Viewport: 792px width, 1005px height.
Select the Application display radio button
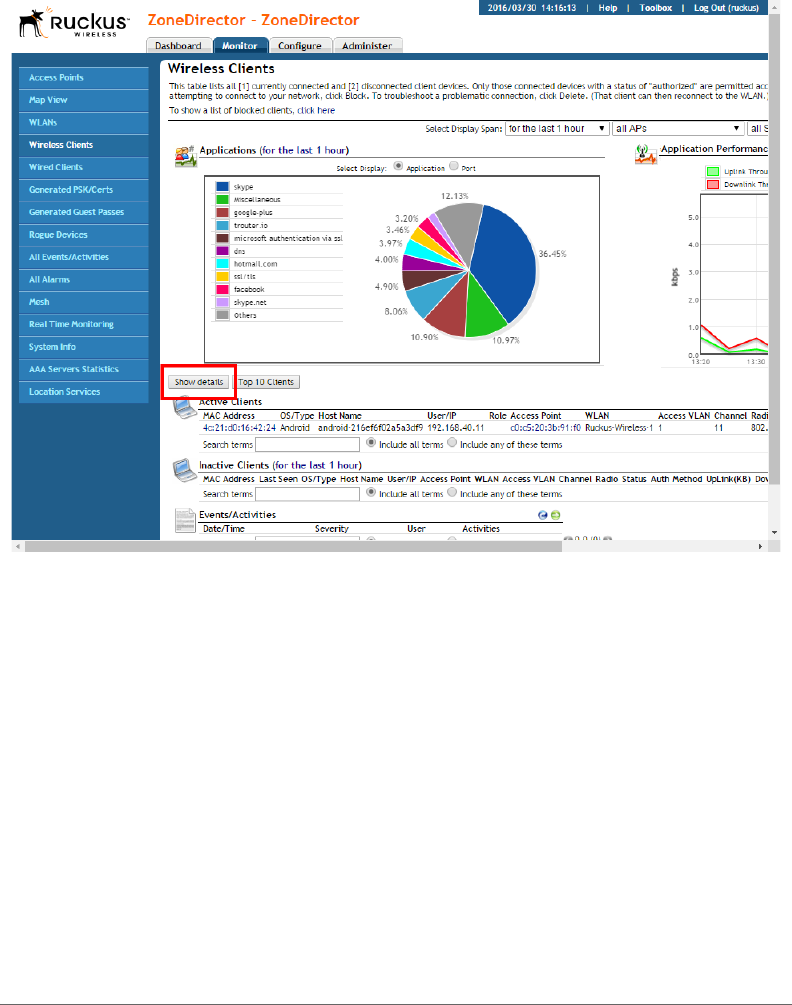(x=398, y=166)
